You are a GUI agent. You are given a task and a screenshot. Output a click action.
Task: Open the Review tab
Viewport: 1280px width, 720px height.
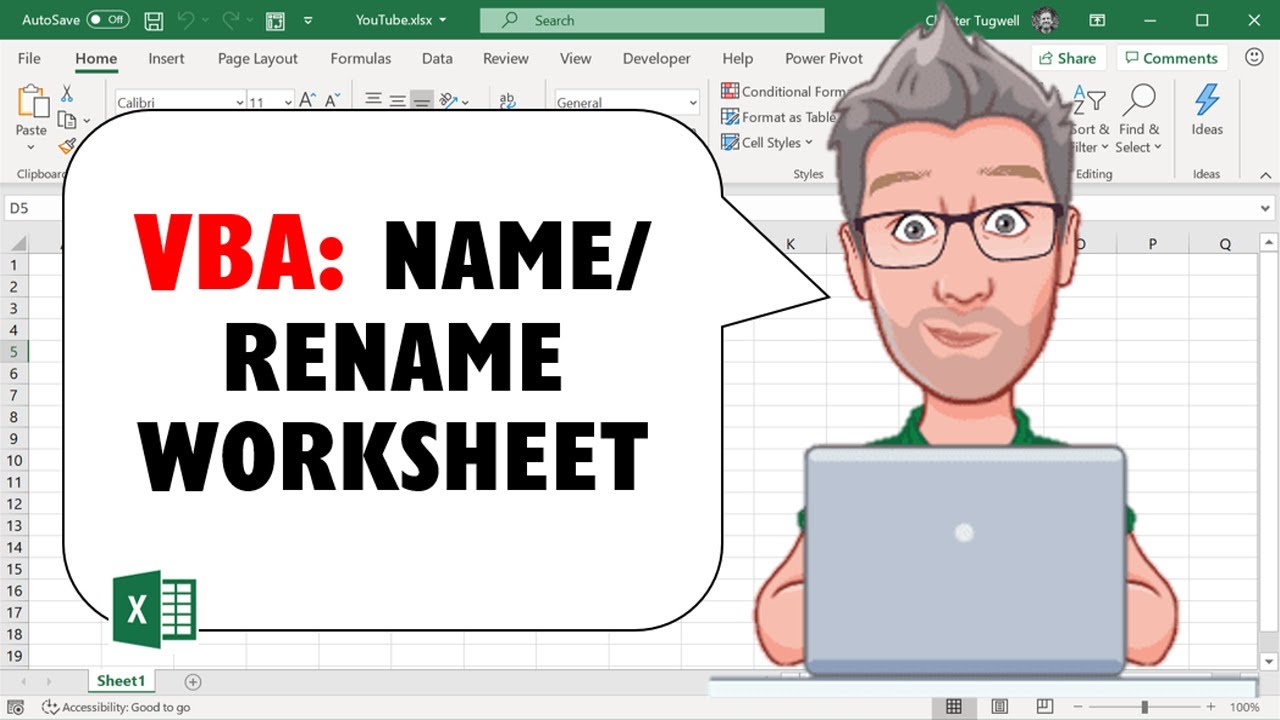(x=506, y=58)
